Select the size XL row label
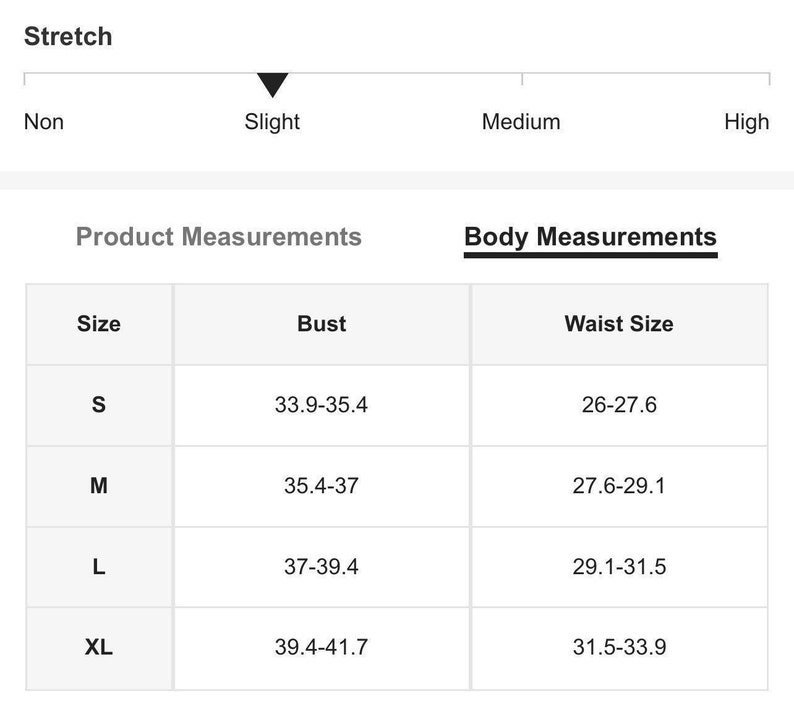Viewport: 794px width, 704px height. pyautogui.click(x=99, y=647)
